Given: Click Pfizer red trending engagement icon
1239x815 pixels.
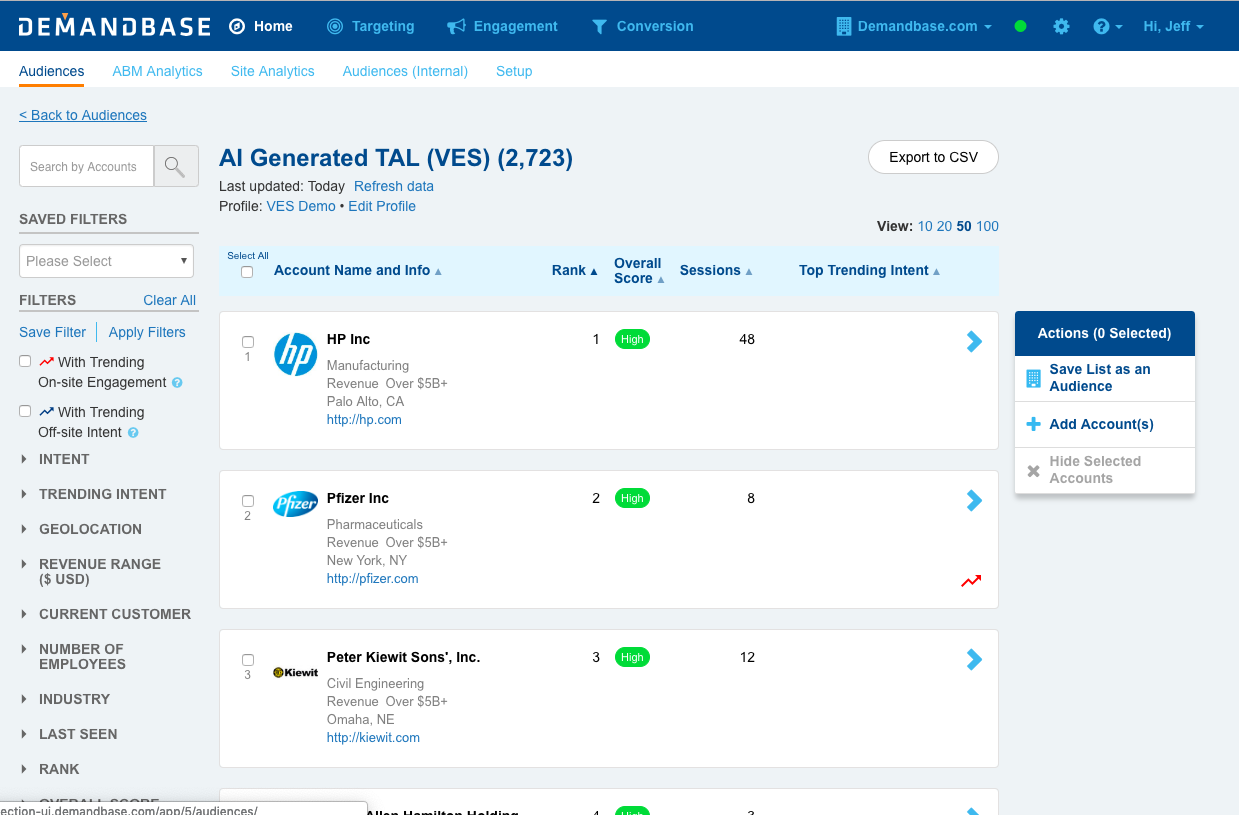Looking at the screenshot, I should tap(971, 581).
